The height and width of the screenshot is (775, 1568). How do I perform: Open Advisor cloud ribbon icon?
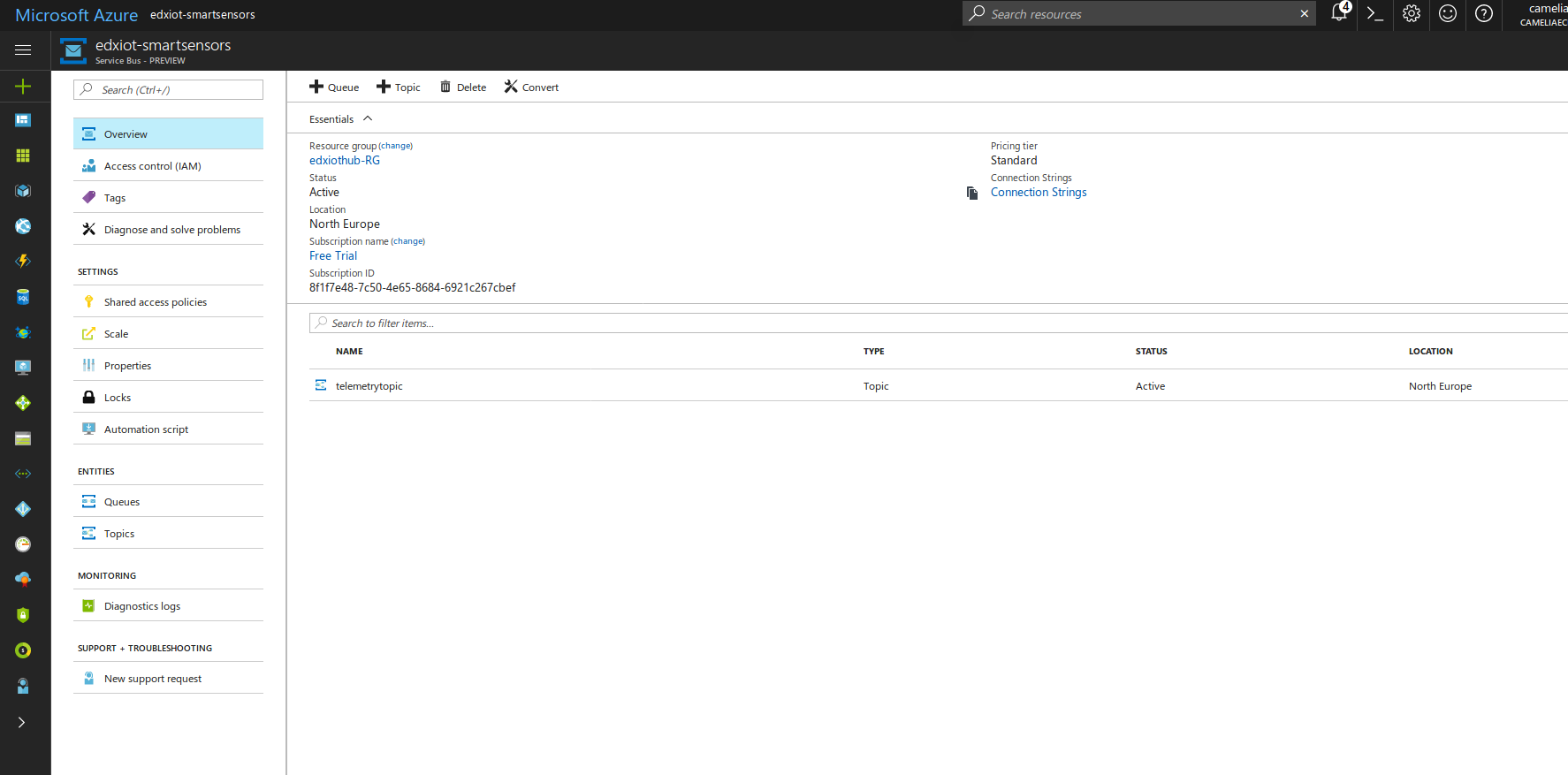click(23, 580)
